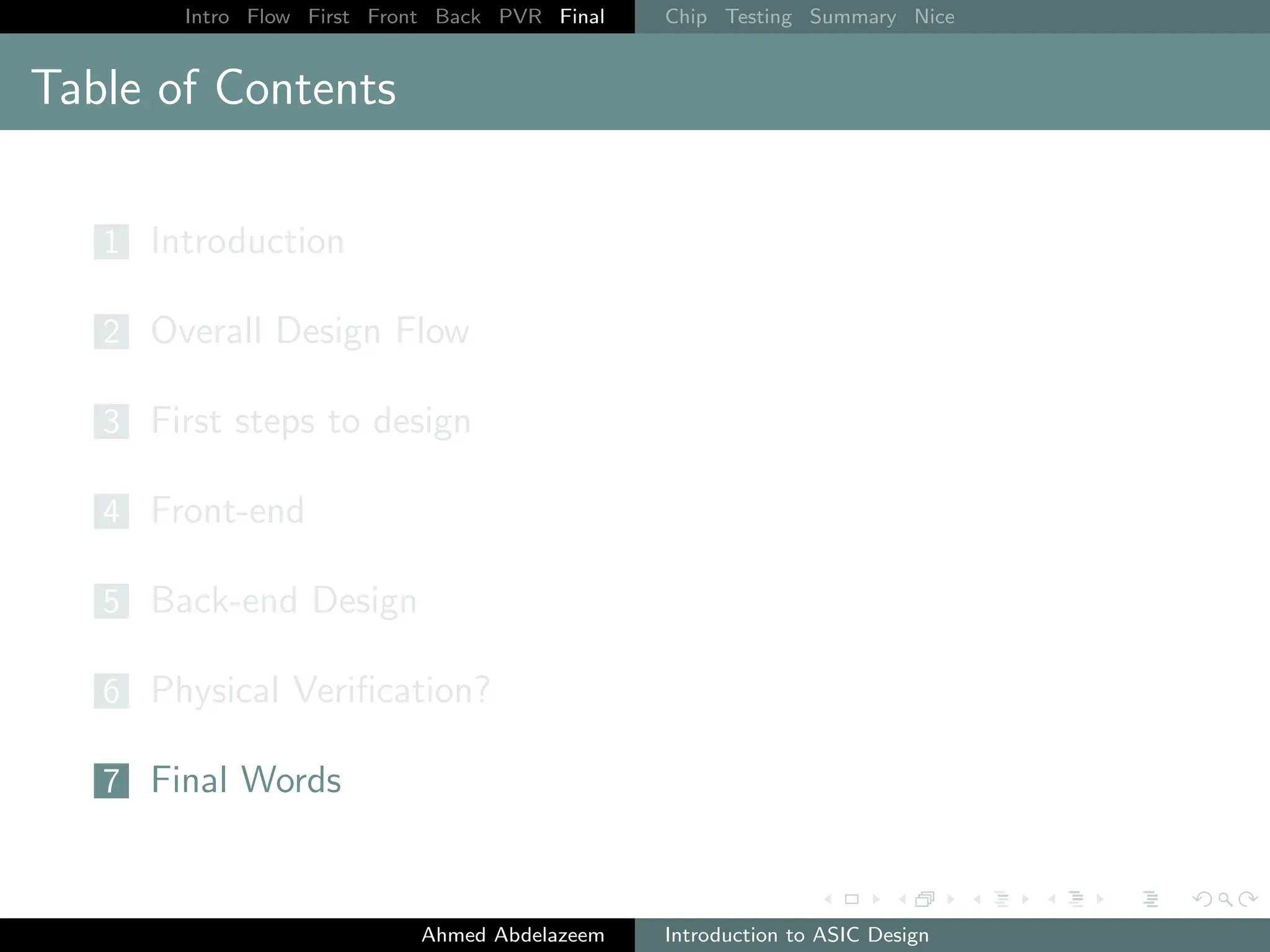Jump to Summary section in header

pos(853,17)
